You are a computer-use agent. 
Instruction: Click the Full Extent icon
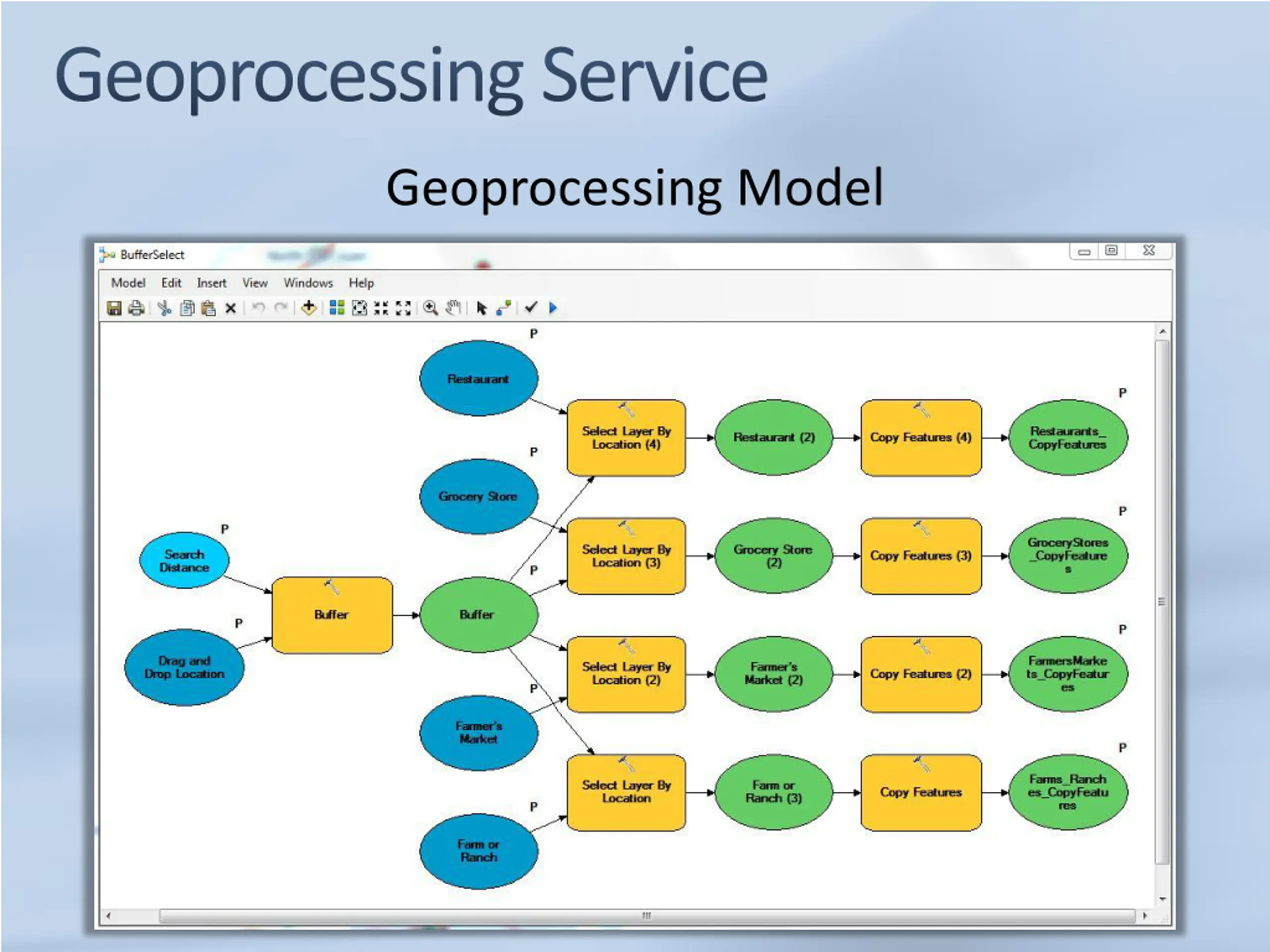pos(359,308)
